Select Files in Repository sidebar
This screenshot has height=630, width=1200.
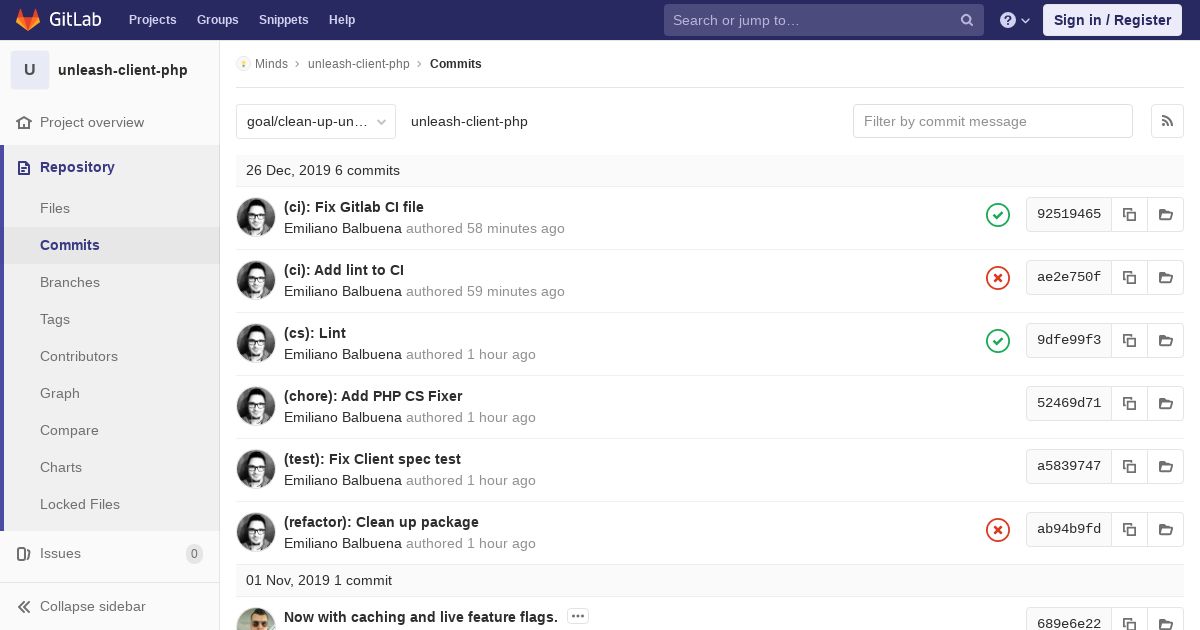[55, 208]
